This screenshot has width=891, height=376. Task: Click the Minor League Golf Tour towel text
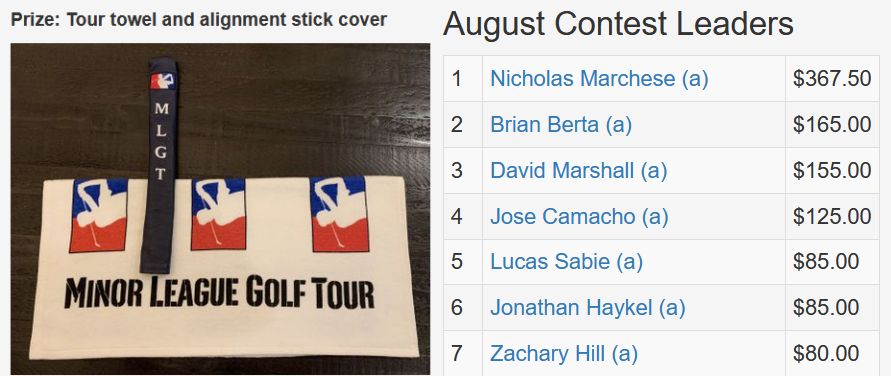(219, 294)
